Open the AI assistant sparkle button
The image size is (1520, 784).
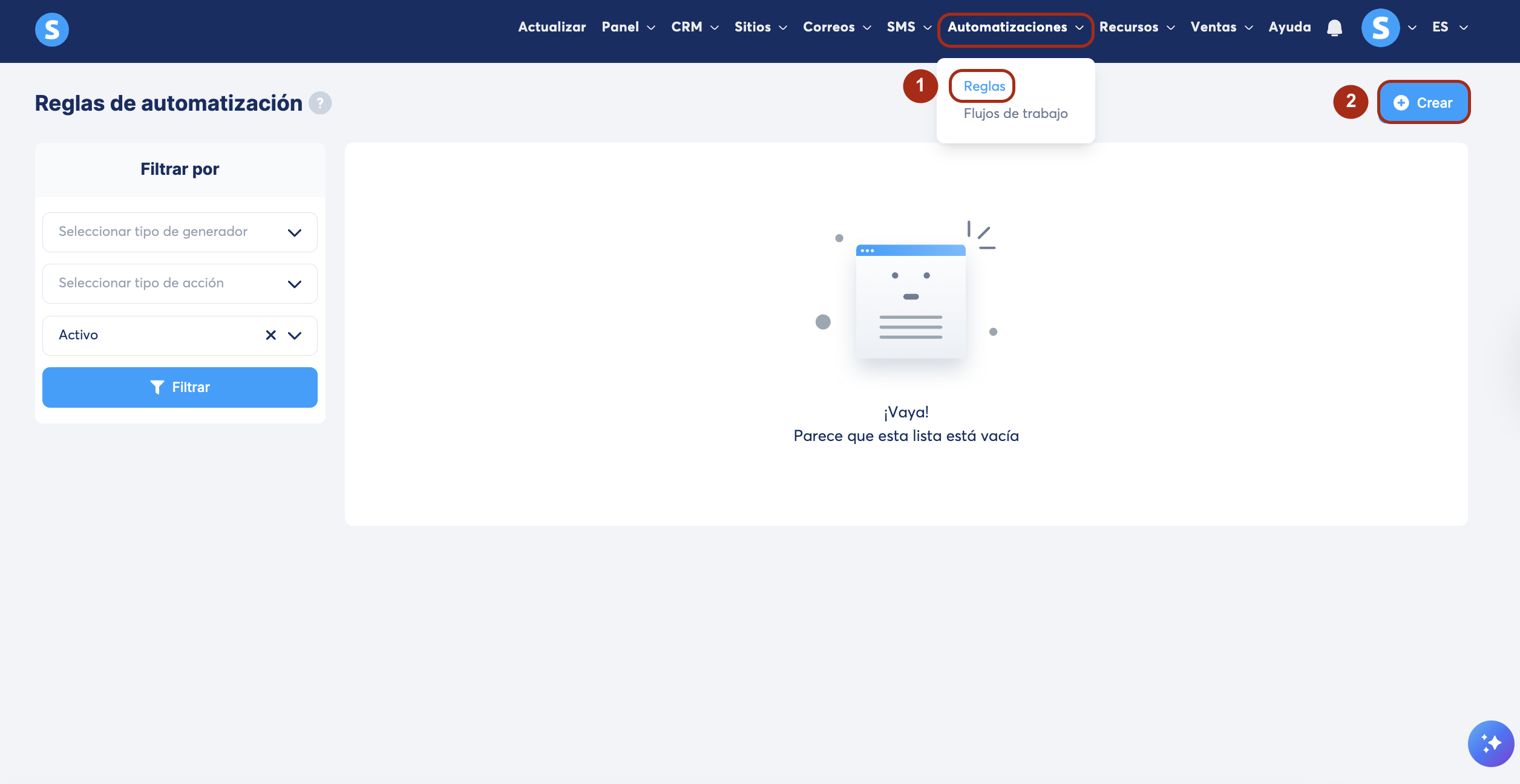[1490, 743]
